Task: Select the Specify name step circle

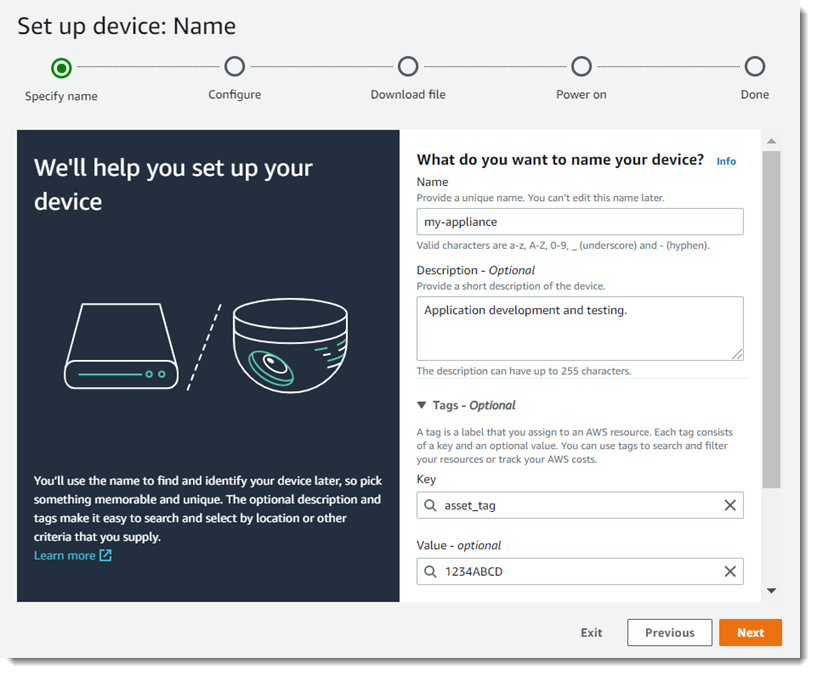Action: (x=61, y=68)
